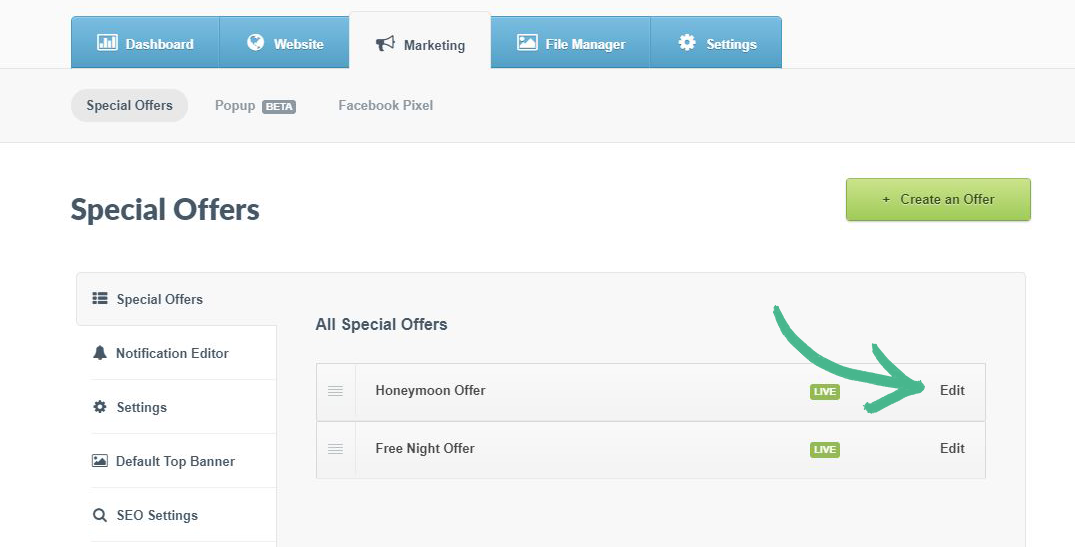
Task: Click the Notification Editor bell icon
Action: click(99, 353)
